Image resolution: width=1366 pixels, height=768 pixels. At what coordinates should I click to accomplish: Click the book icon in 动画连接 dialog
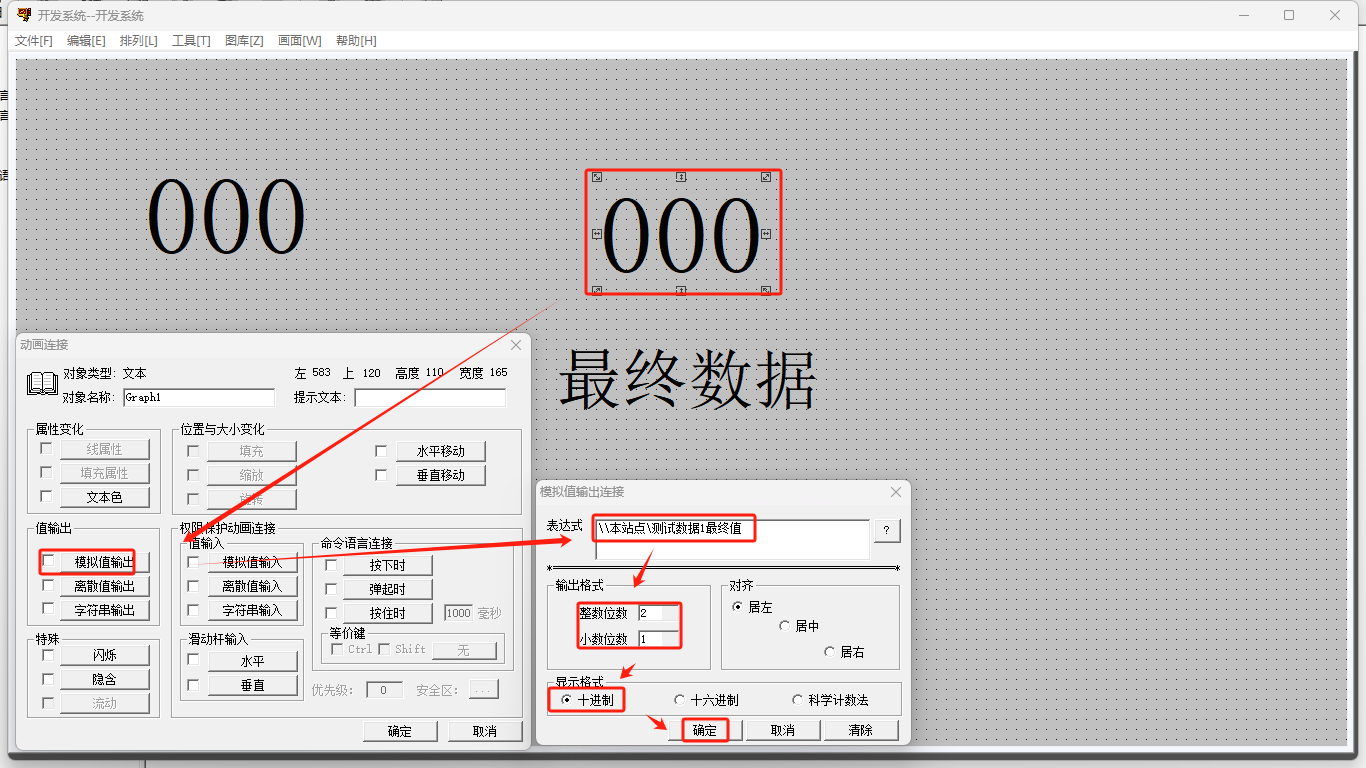42,384
